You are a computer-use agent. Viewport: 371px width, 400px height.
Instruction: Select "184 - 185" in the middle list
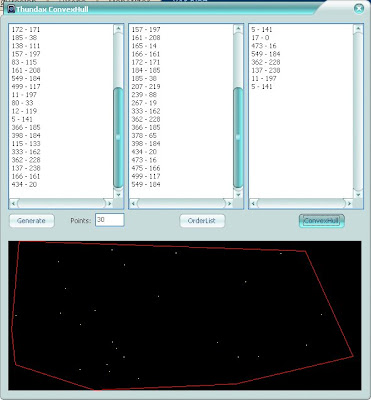click(146, 70)
